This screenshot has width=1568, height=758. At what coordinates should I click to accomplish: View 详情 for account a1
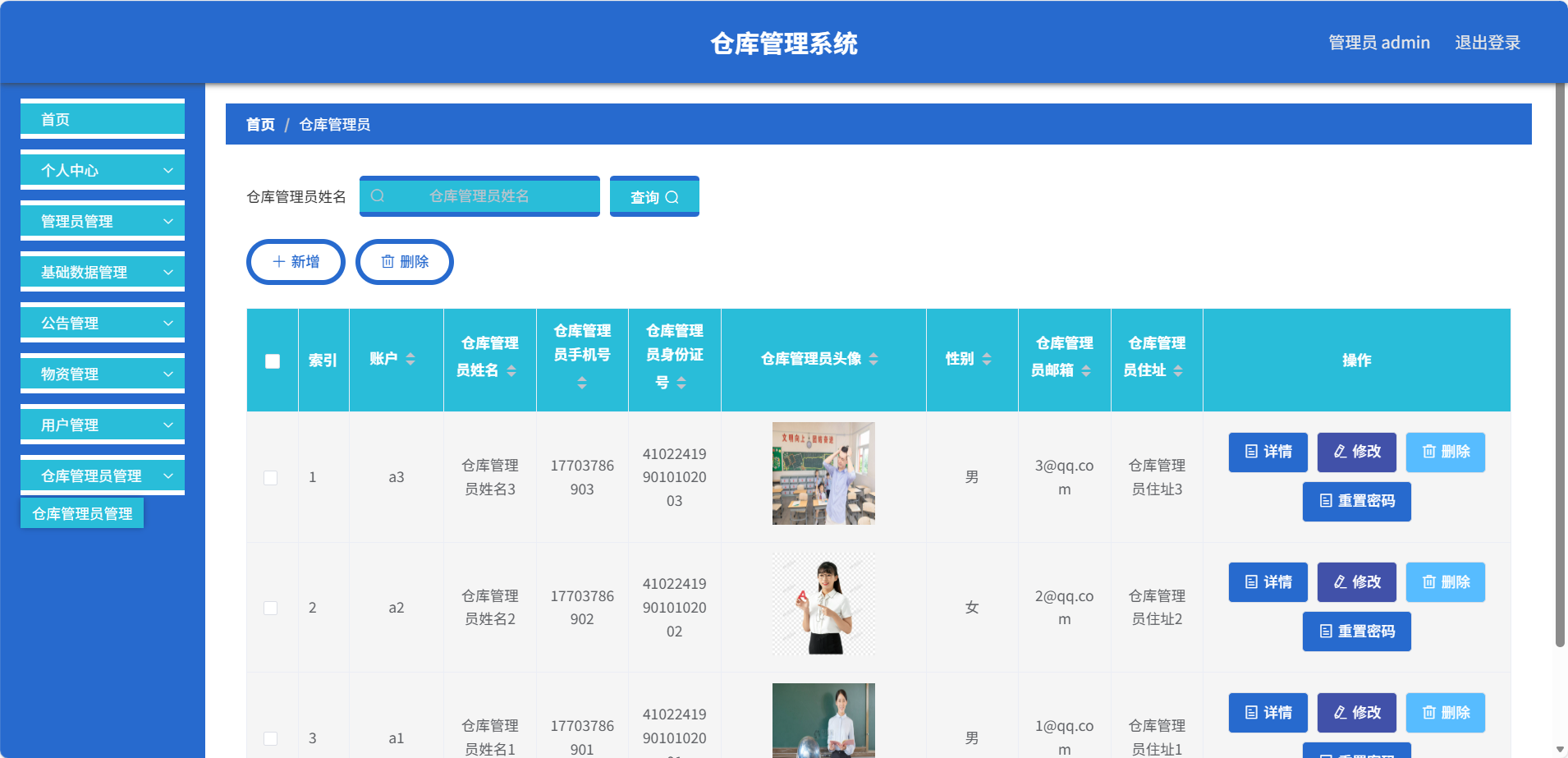tap(1268, 713)
